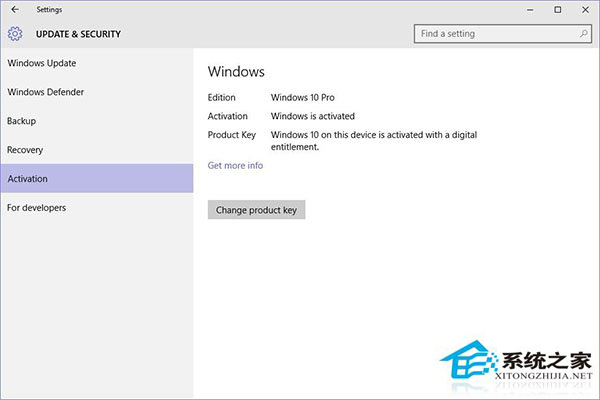600x400 pixels.
Task: Minimize the Settings window
Action: (x=530, y=10)
